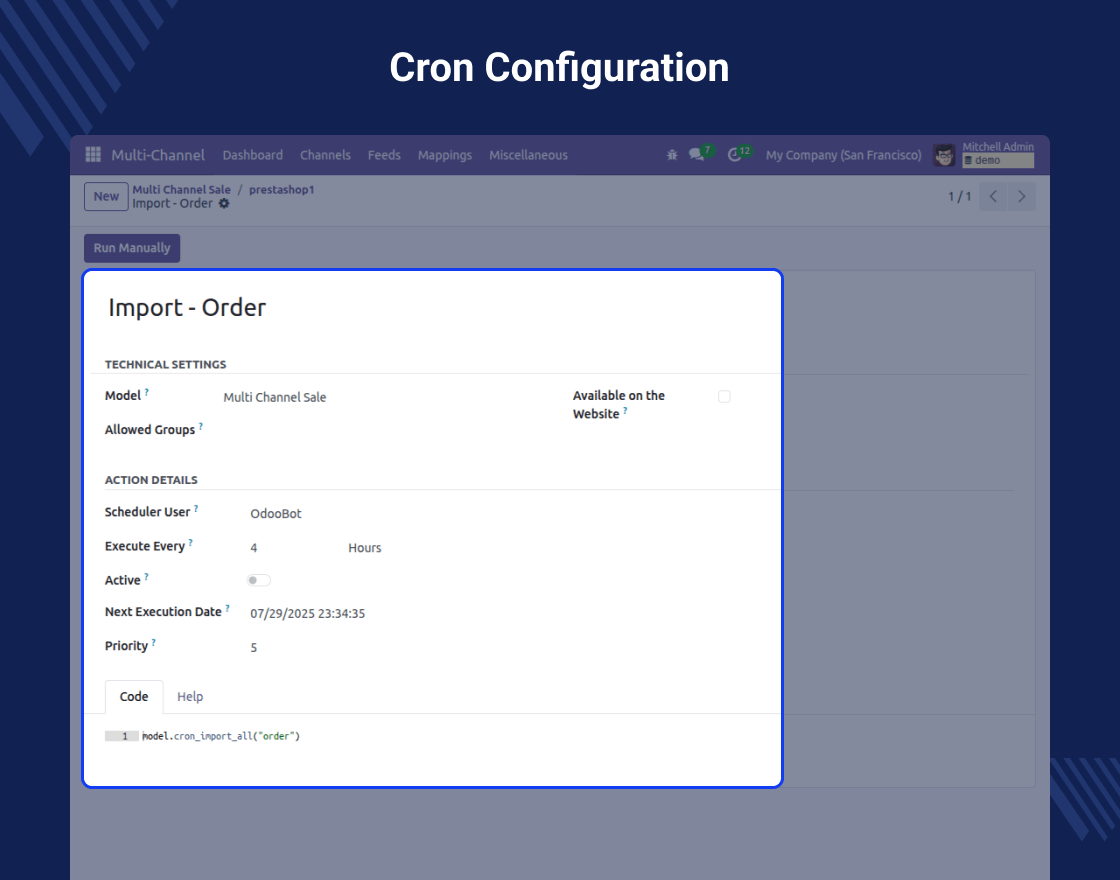Click the pager counter 1 / 1
This screenshot has height=880, width=1120.
point(959,196)
